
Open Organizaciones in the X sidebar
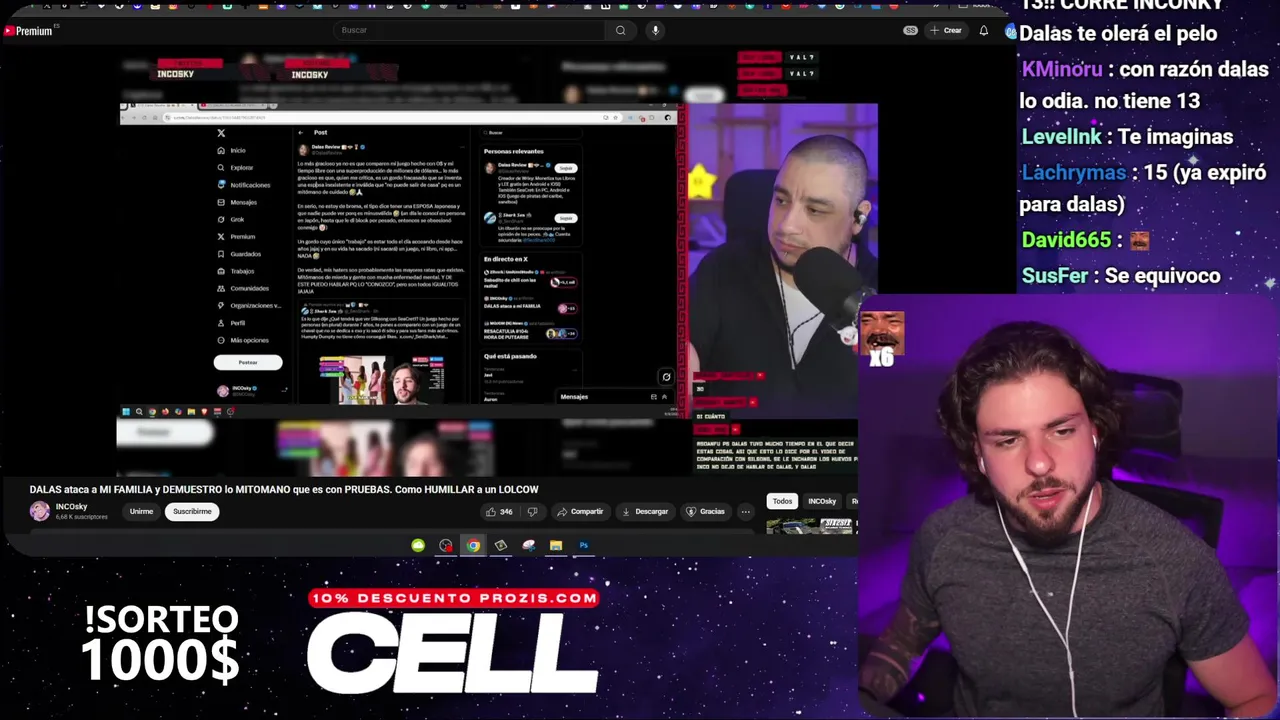point(249,305)
